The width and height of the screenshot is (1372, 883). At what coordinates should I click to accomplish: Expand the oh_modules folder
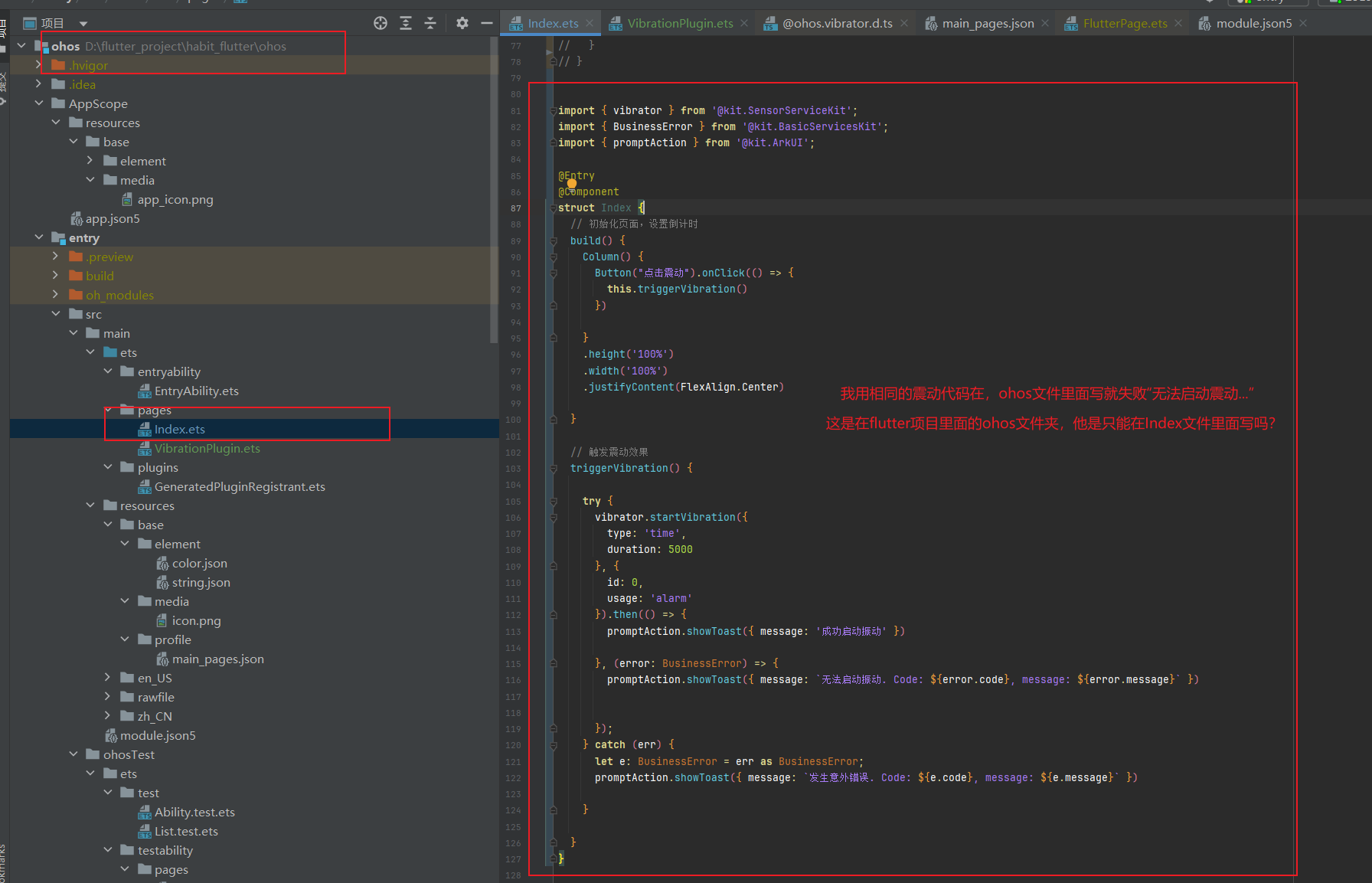coord(55,295)
